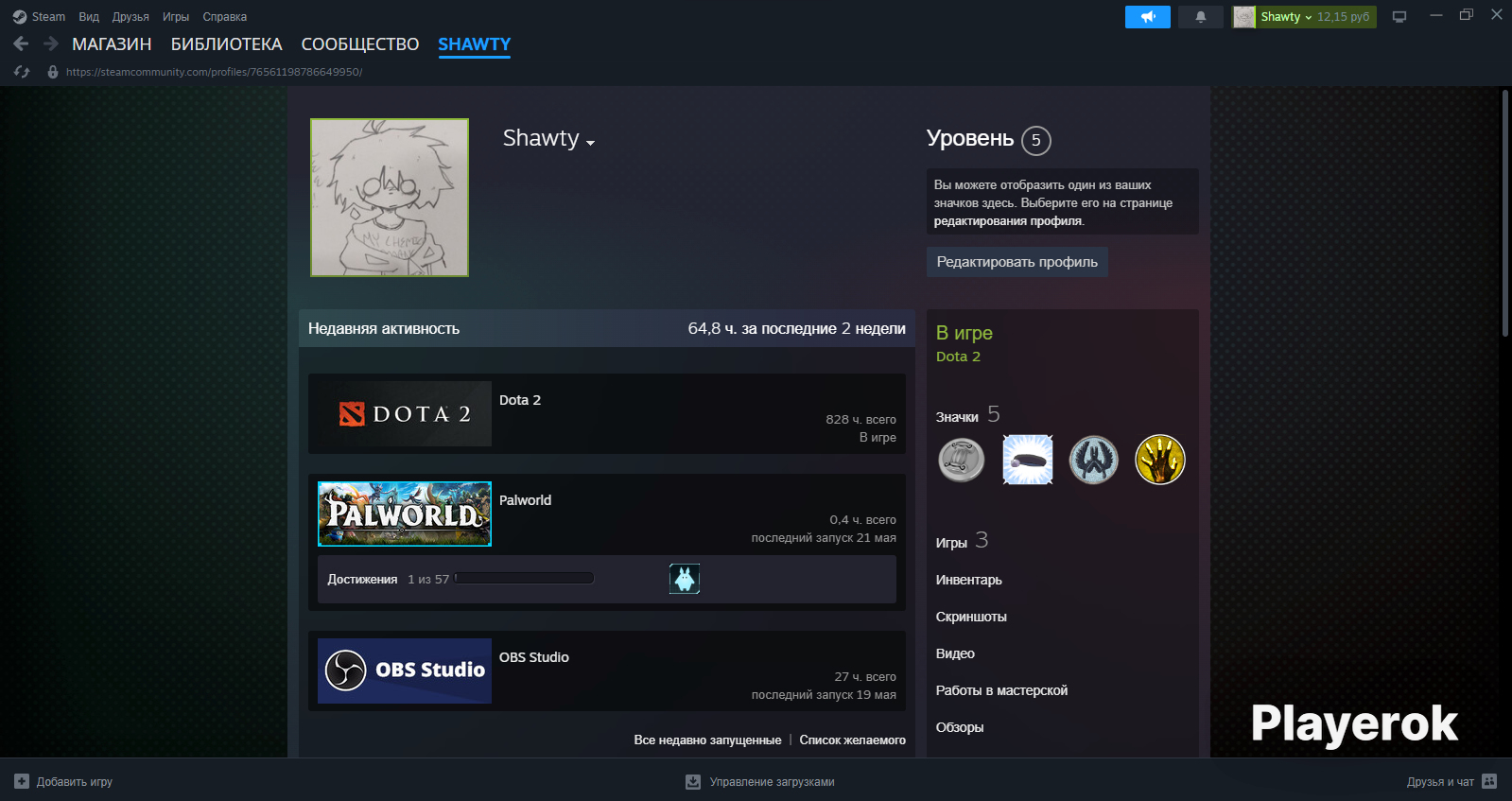Click the friends chat icon in the bottom bar
This screenshot has height=801, width=1512.
point(1489,781)
